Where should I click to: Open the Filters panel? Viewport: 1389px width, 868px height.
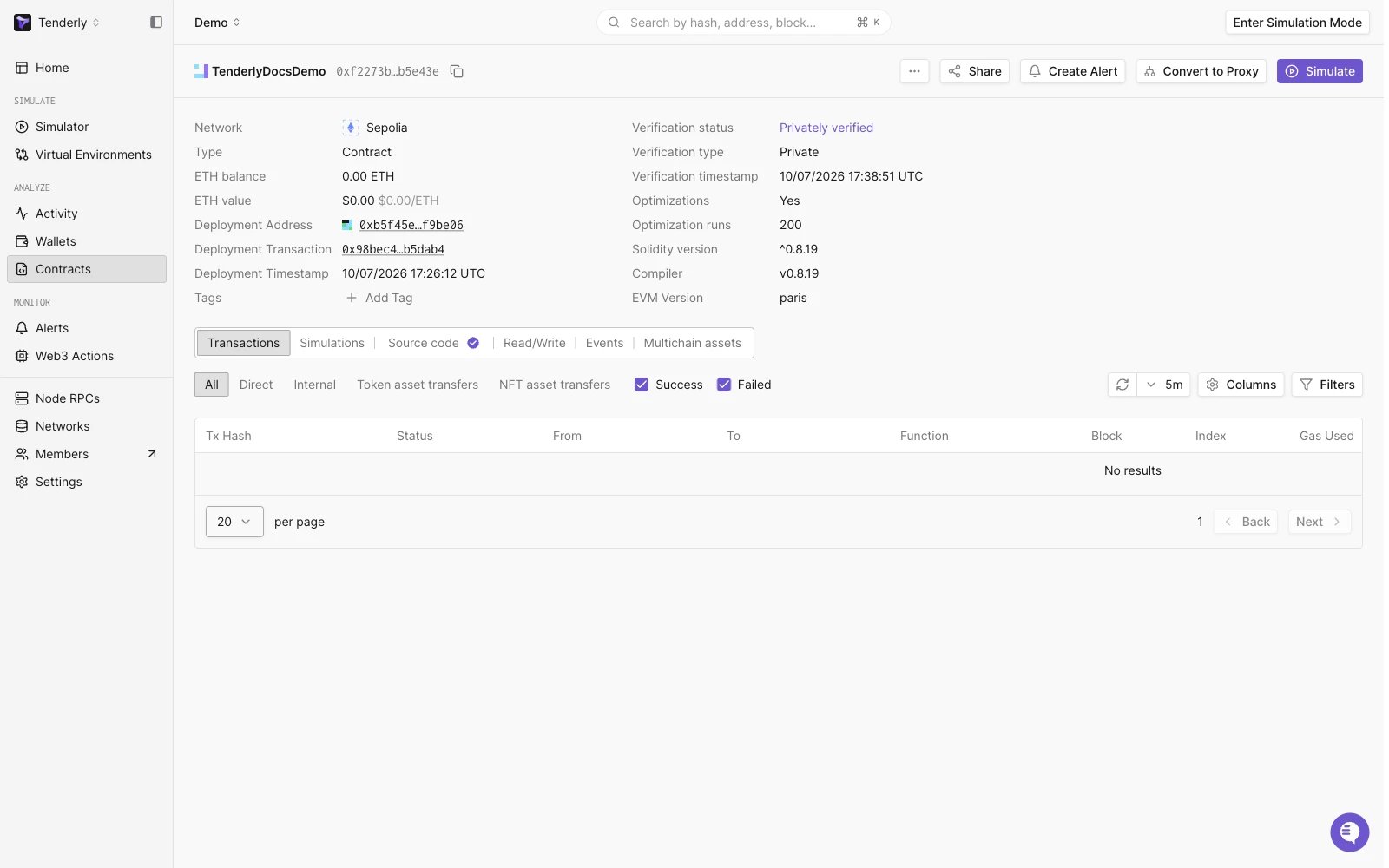pos(1326,385)
